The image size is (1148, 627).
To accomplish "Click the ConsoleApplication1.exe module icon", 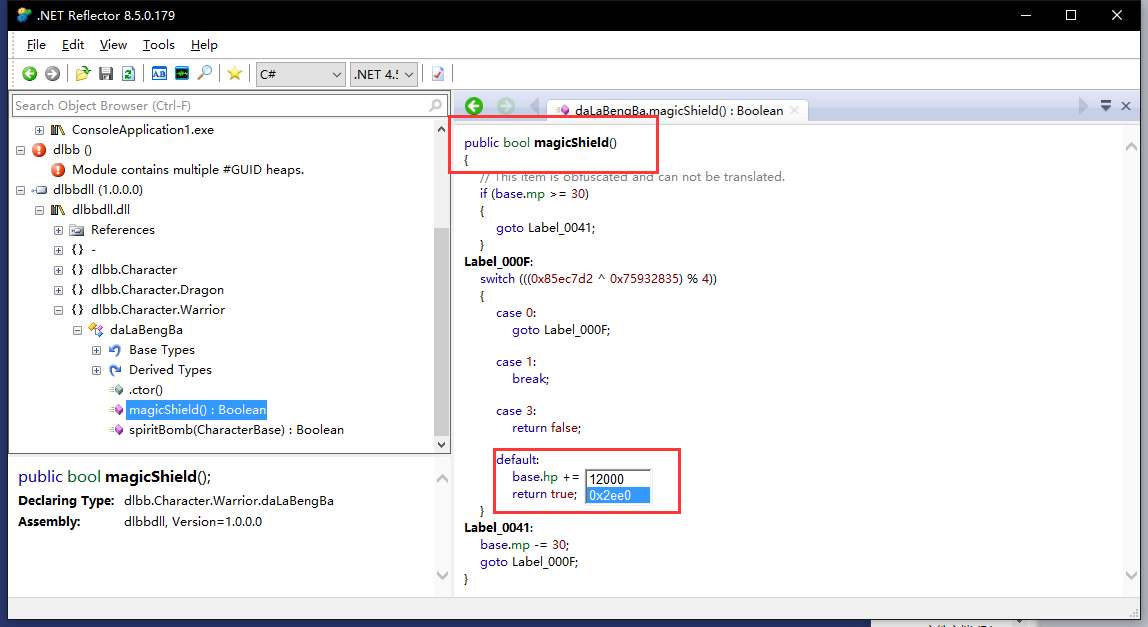I will (58, 130).
